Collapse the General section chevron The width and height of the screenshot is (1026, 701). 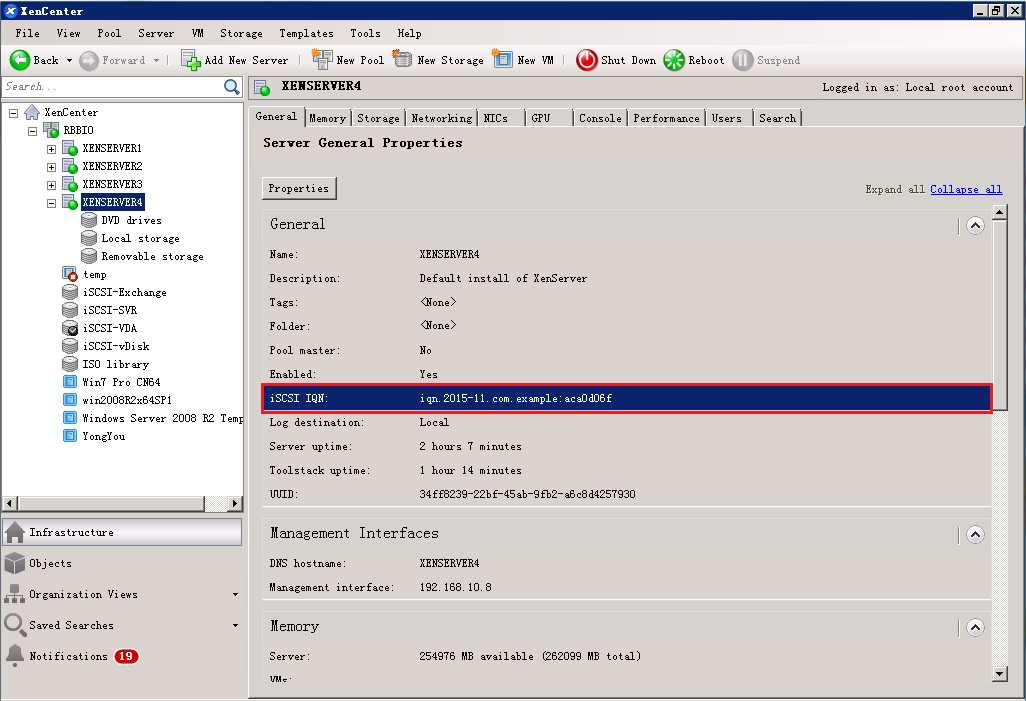coord(975,226)
